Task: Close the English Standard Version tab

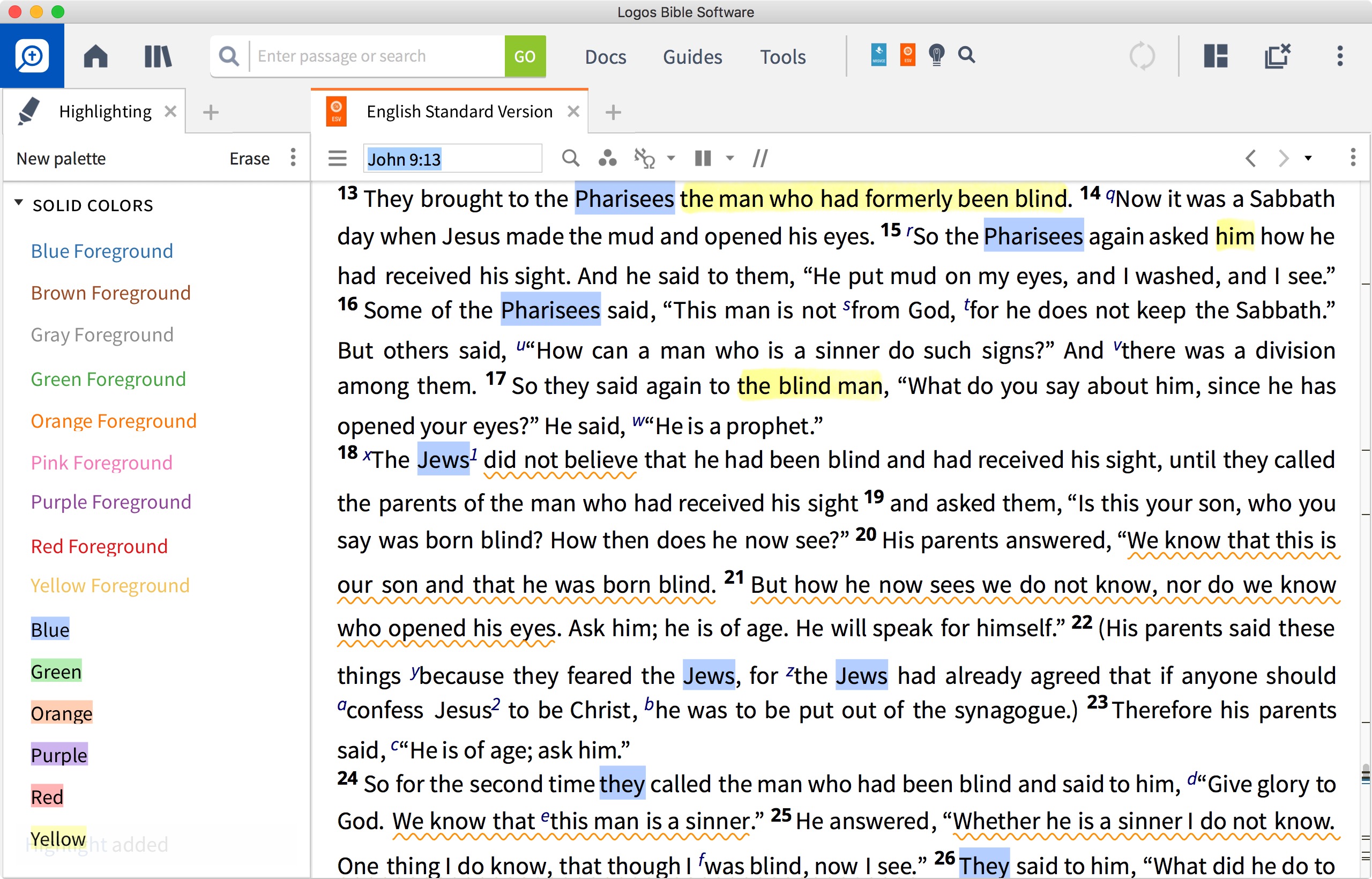Action: [573, 111]
